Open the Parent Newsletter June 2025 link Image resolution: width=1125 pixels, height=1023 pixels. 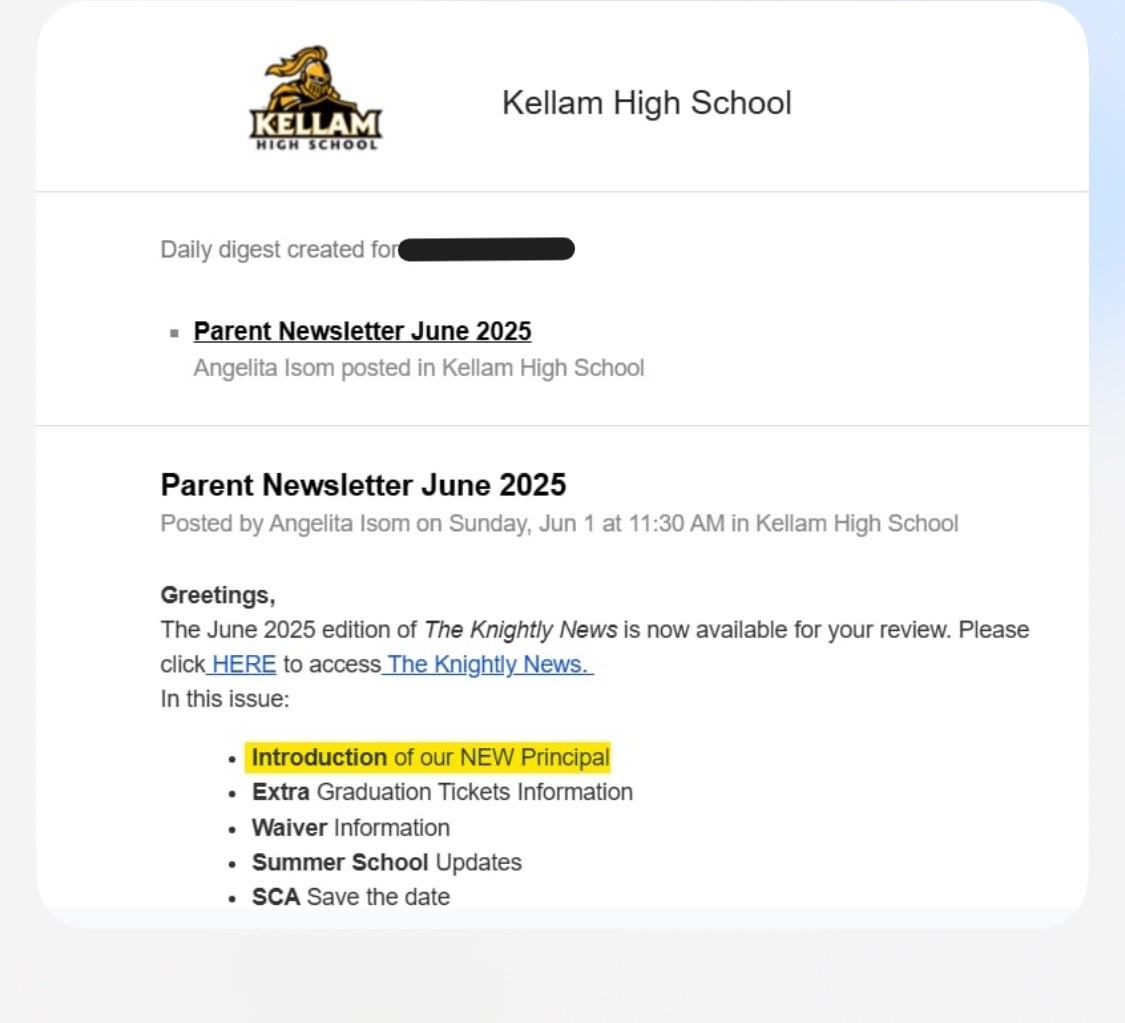coord(362,331)
